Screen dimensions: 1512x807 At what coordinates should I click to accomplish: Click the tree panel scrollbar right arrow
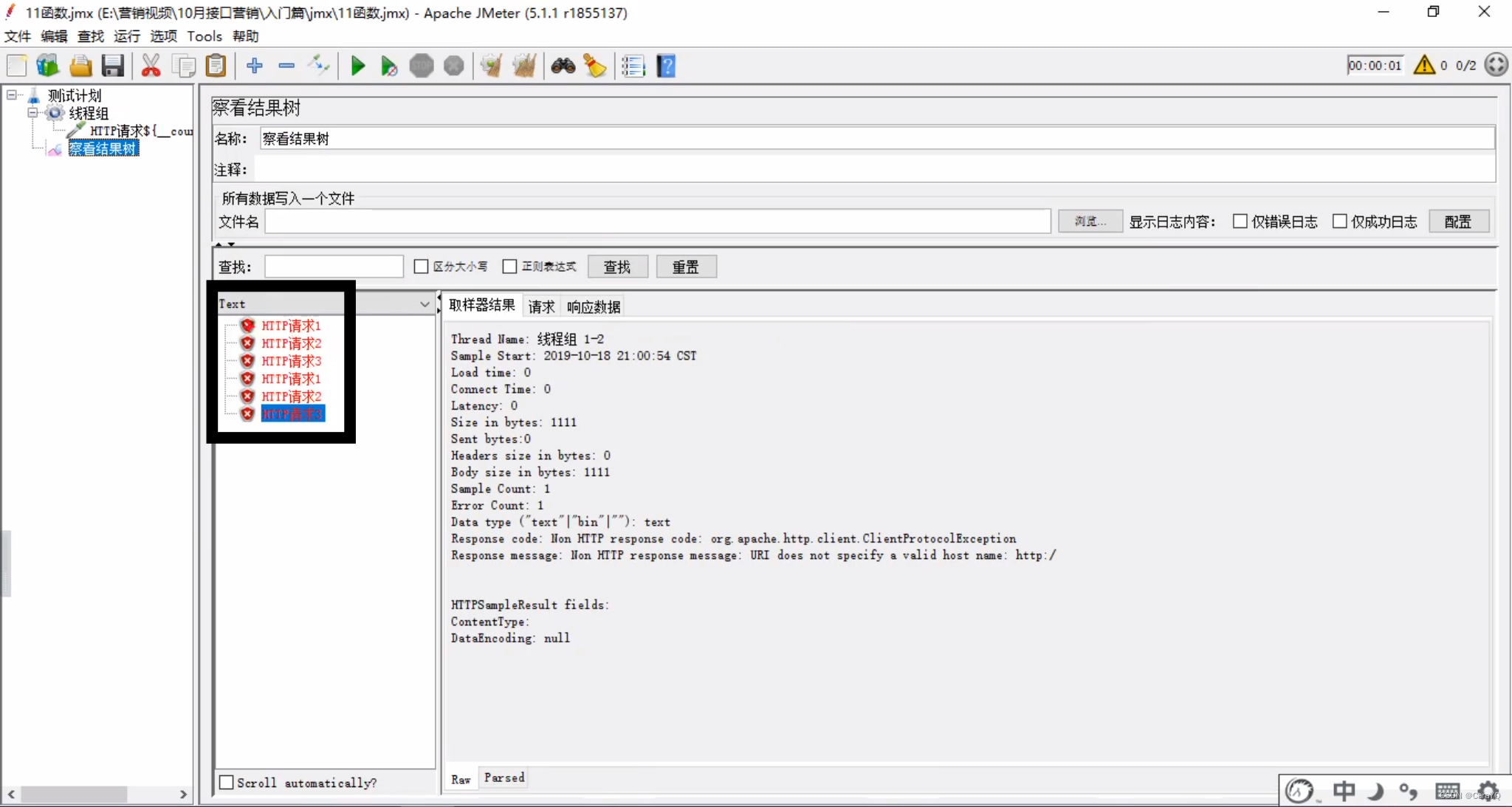[x=183, y=794]
